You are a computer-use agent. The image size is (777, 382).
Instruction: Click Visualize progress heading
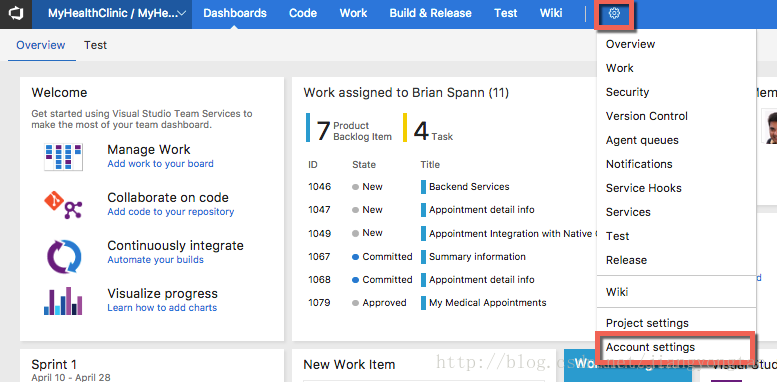tap(163, 294)
